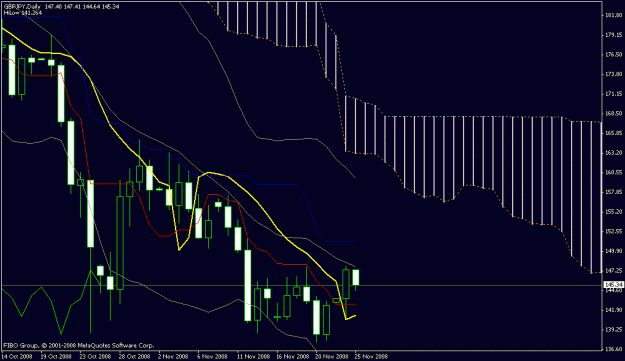The width and height of the screenshot is (625, 361).
Task: Click the 139.25 price axis label
Action: tap(614, 330)
